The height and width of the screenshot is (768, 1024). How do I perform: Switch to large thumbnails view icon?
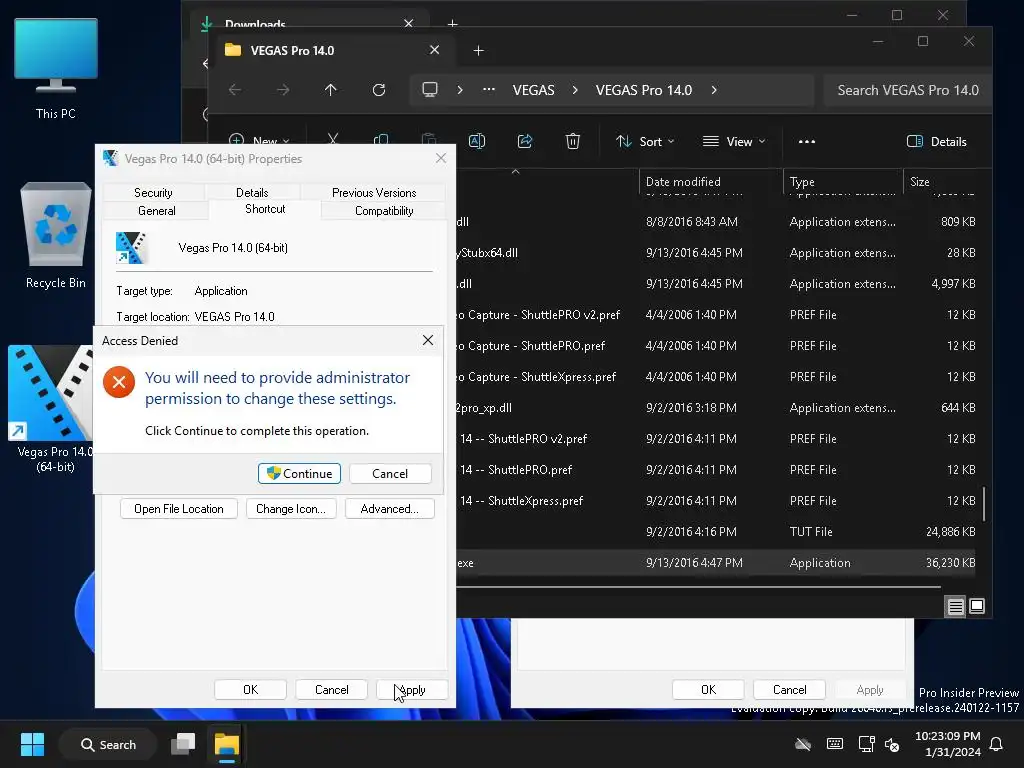pyautogui.click(x=977, y=606)
